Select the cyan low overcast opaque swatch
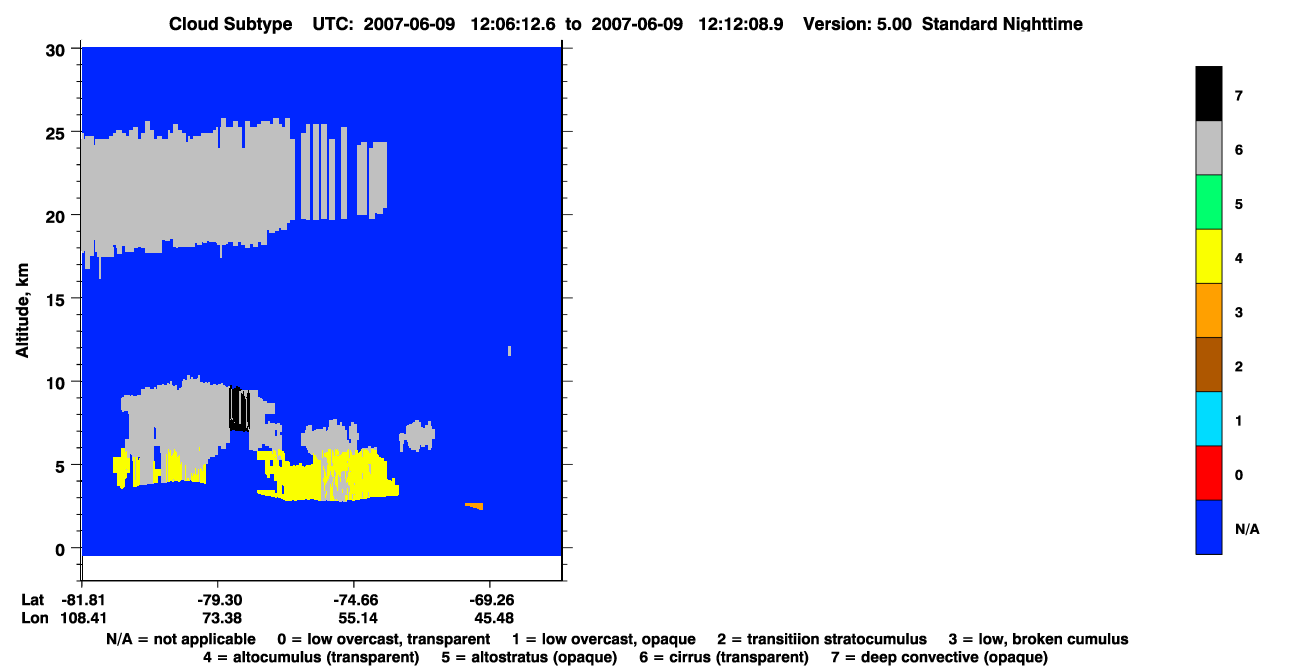Image resolution: width=1300 pixels, height=667 pixels. click(1208, 418)
